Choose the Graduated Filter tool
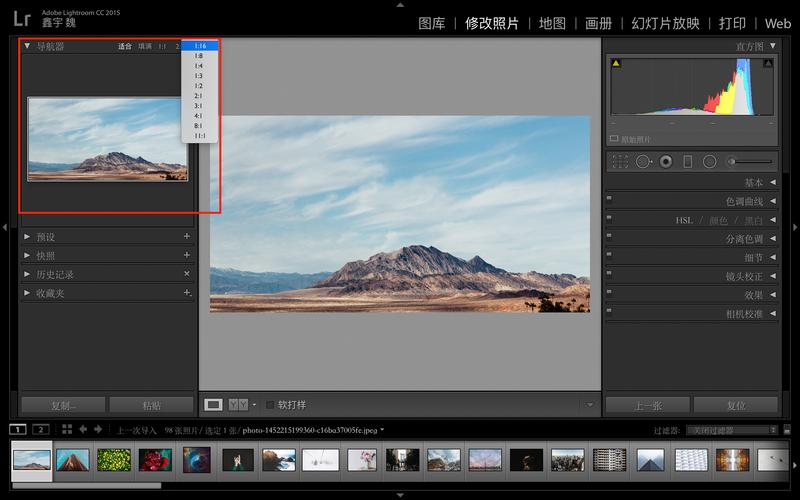Image resolution: width=800 pixels, height=500 pixels. point(687,161)
